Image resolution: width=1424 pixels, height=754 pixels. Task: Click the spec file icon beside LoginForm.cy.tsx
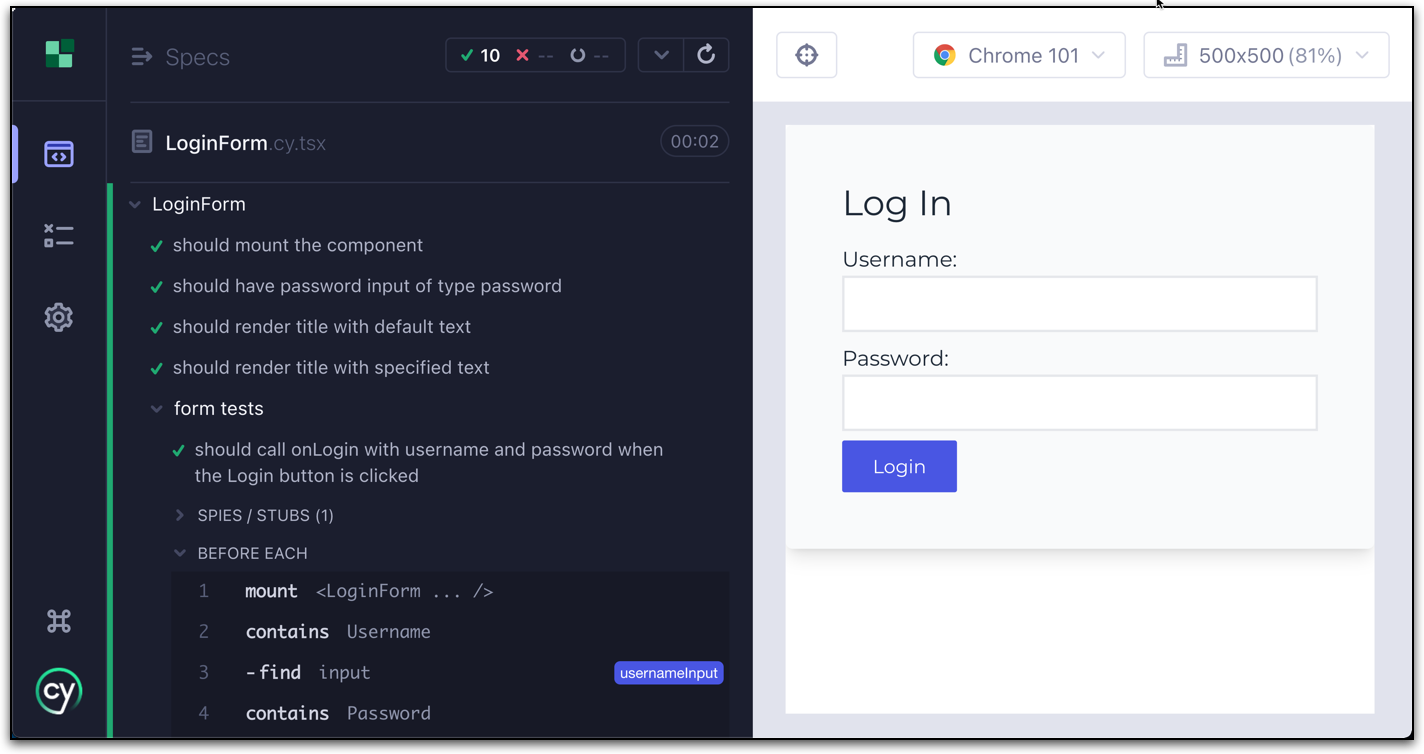(x=141, y=141)
